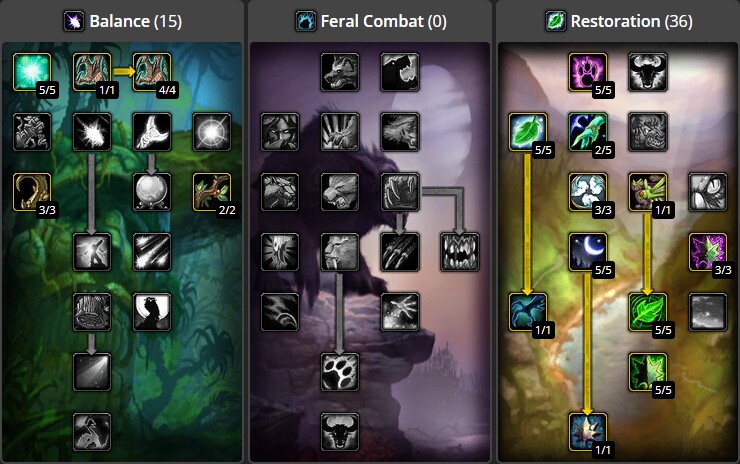Click the Nature's Reach talent showing 2/2
The height and width of the screenshot is (464, 740).
[x=211, y=192]
